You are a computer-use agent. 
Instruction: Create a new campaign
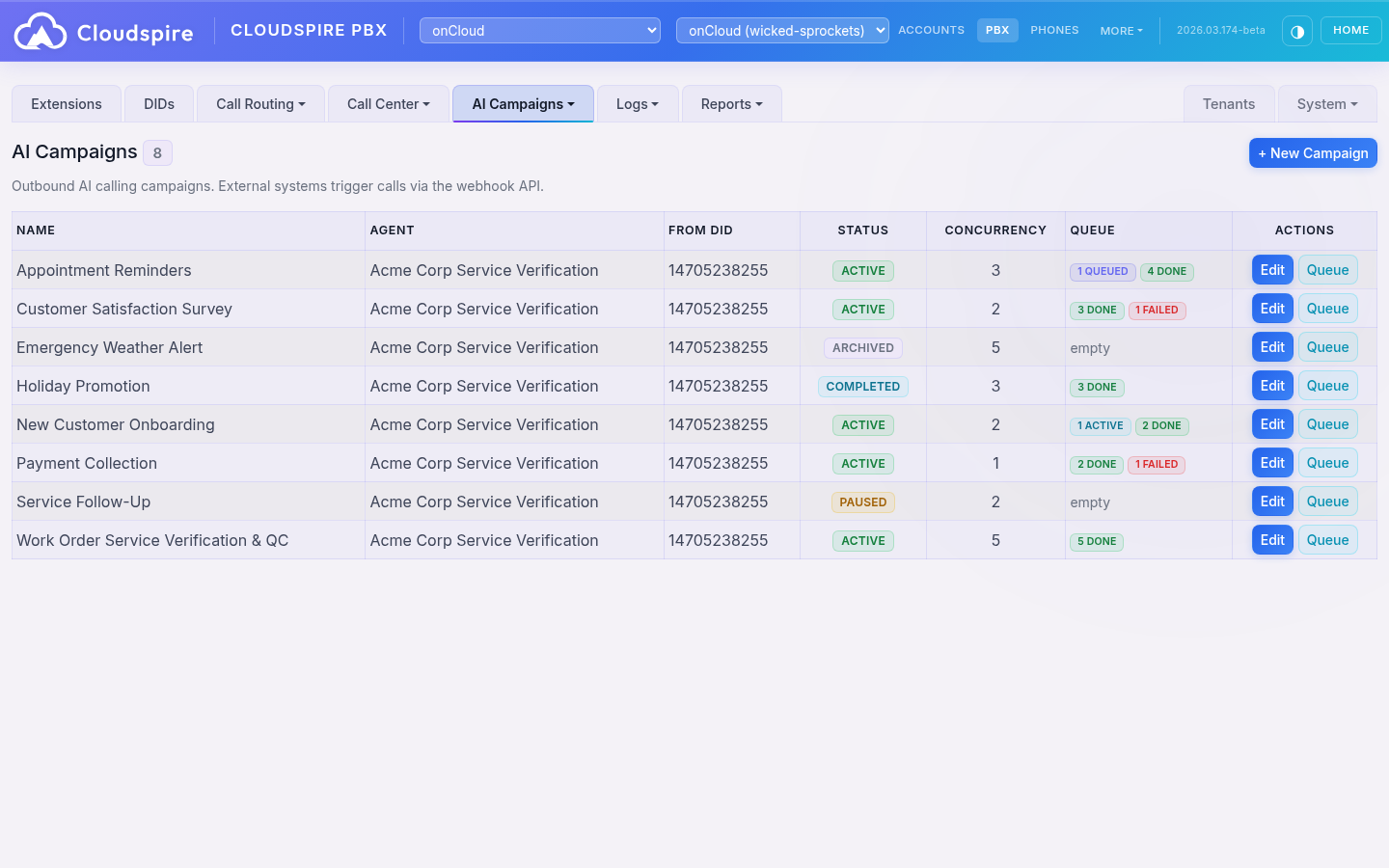1313,152
